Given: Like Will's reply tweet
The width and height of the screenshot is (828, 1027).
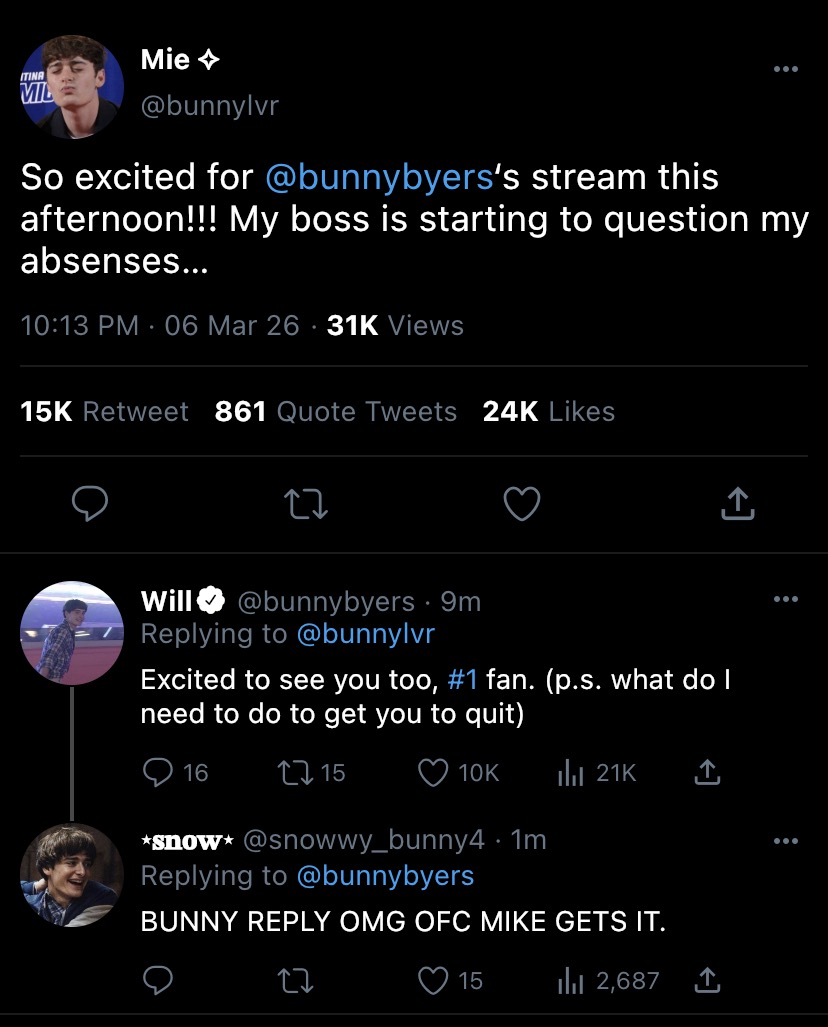Looking at the screenshot, I should click(433, 772).
